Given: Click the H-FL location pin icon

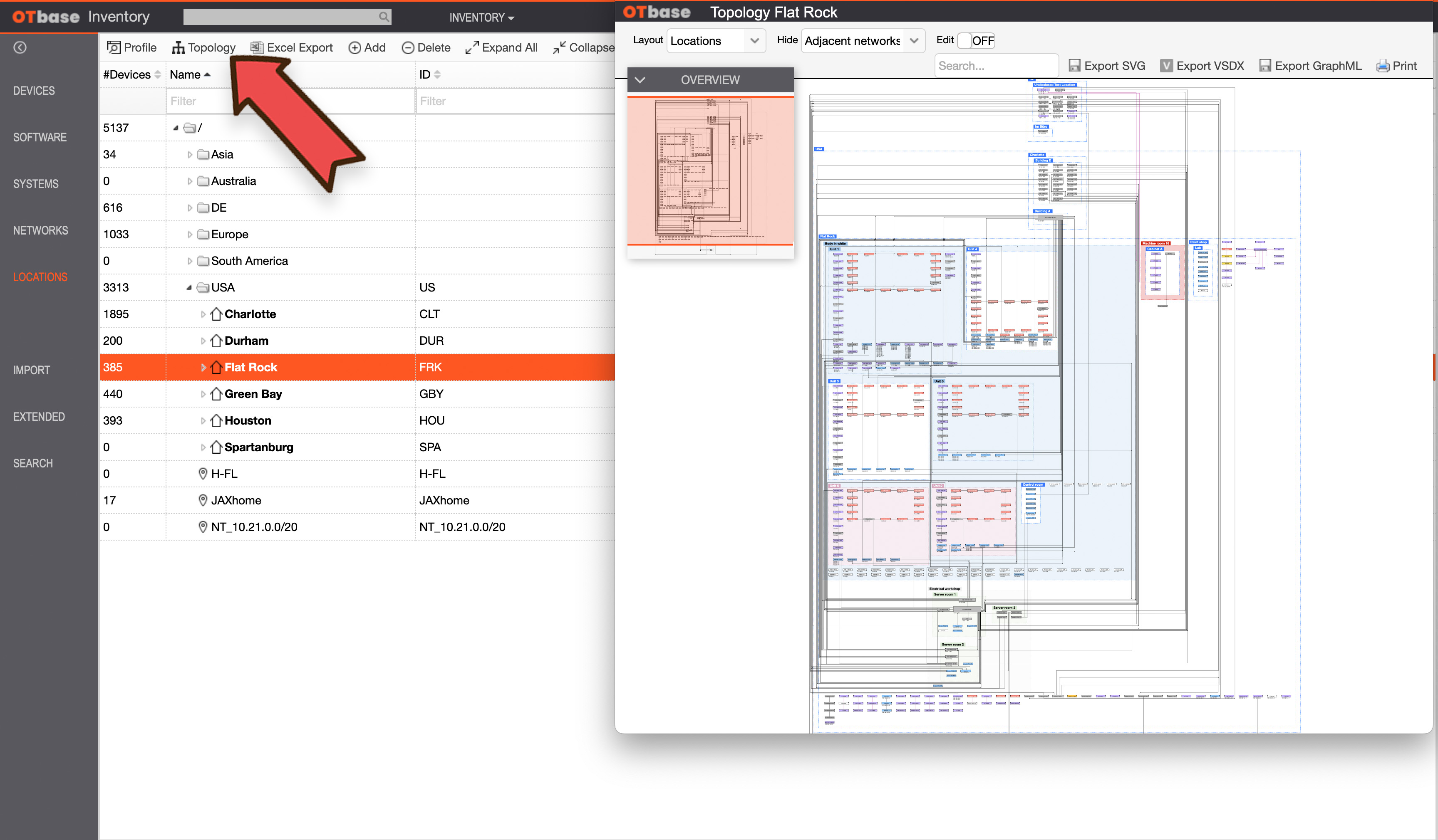Looking at the screenshot, I should [203, 473].
